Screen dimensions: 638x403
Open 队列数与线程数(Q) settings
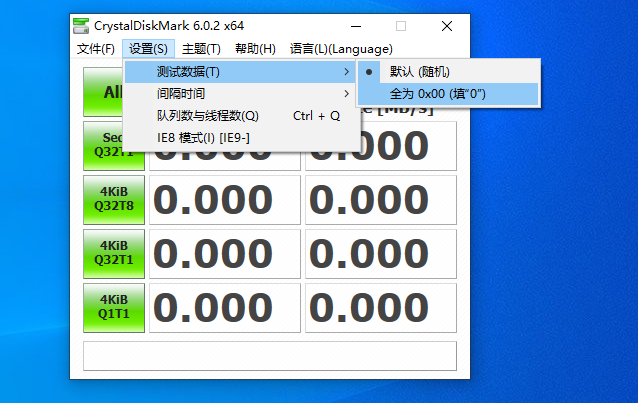(x=242, y=116)
